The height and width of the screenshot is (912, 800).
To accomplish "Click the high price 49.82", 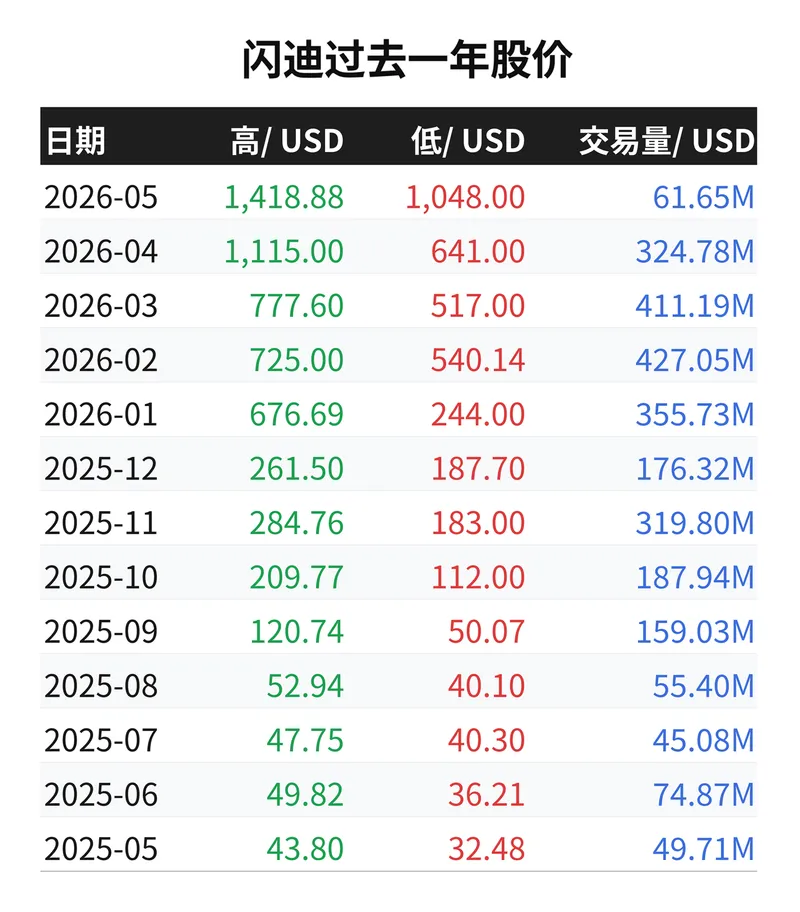I will point(305,795).
